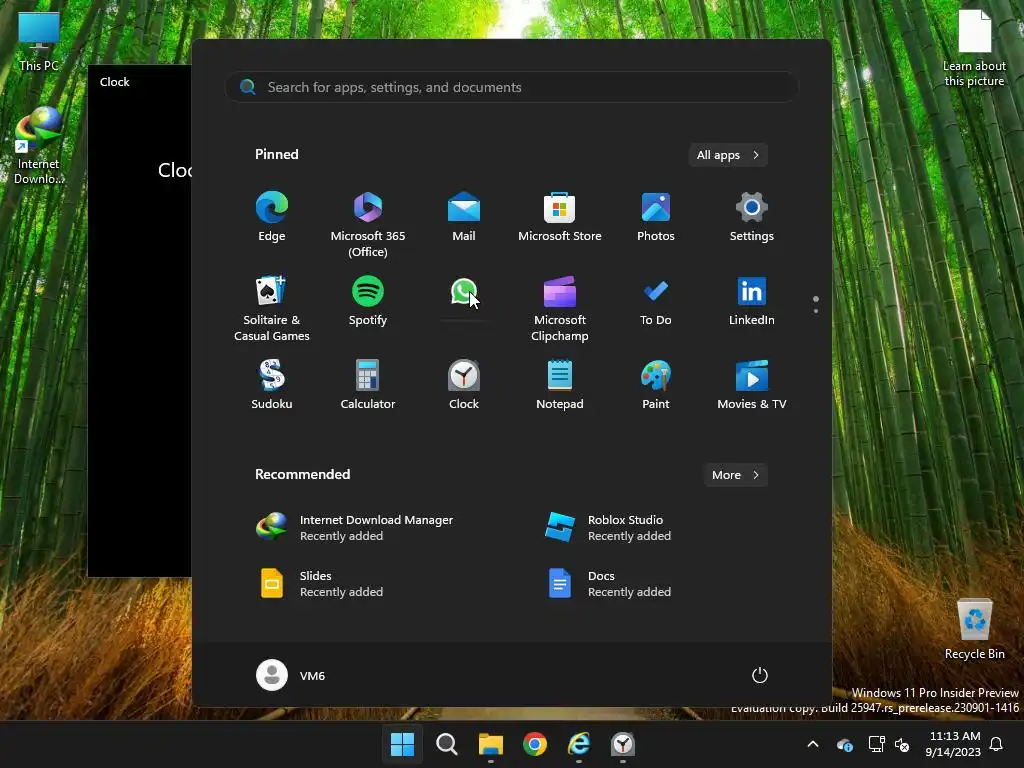The image size is (1024, 768).
Task: Open LinkedIn pinned app
Action: 752,302
